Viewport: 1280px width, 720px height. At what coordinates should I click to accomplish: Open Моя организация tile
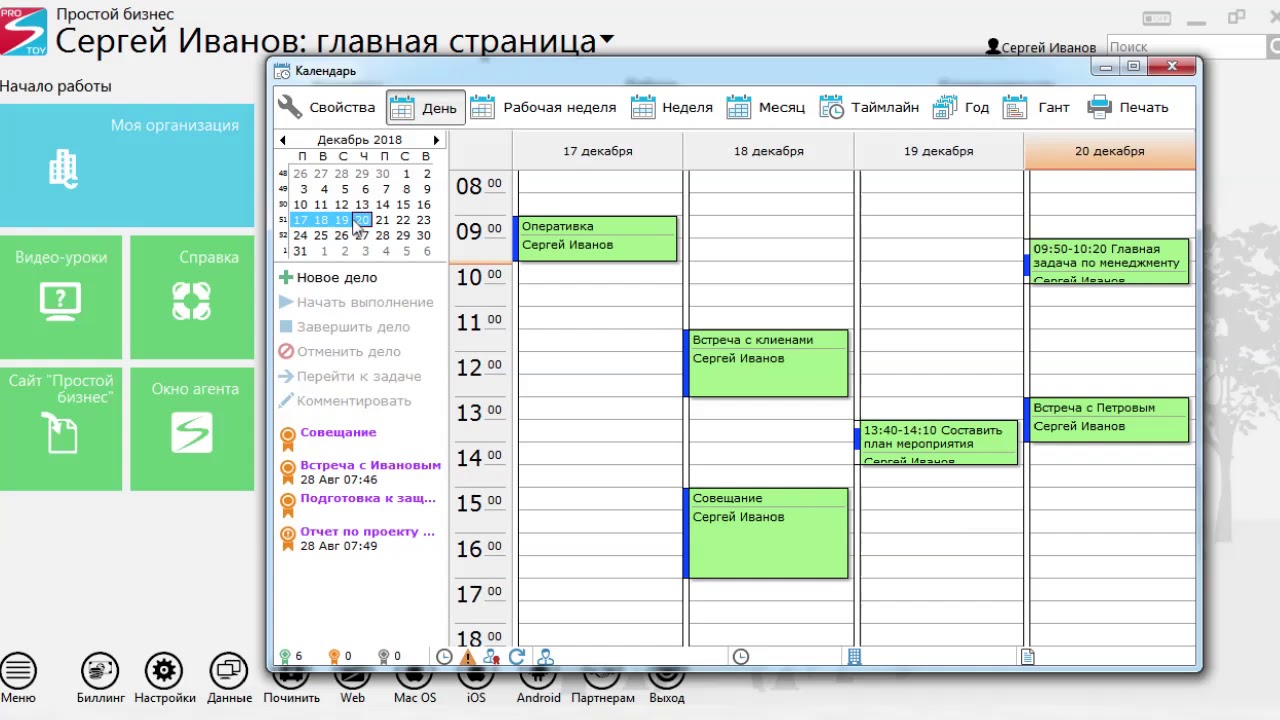(127, 165)
